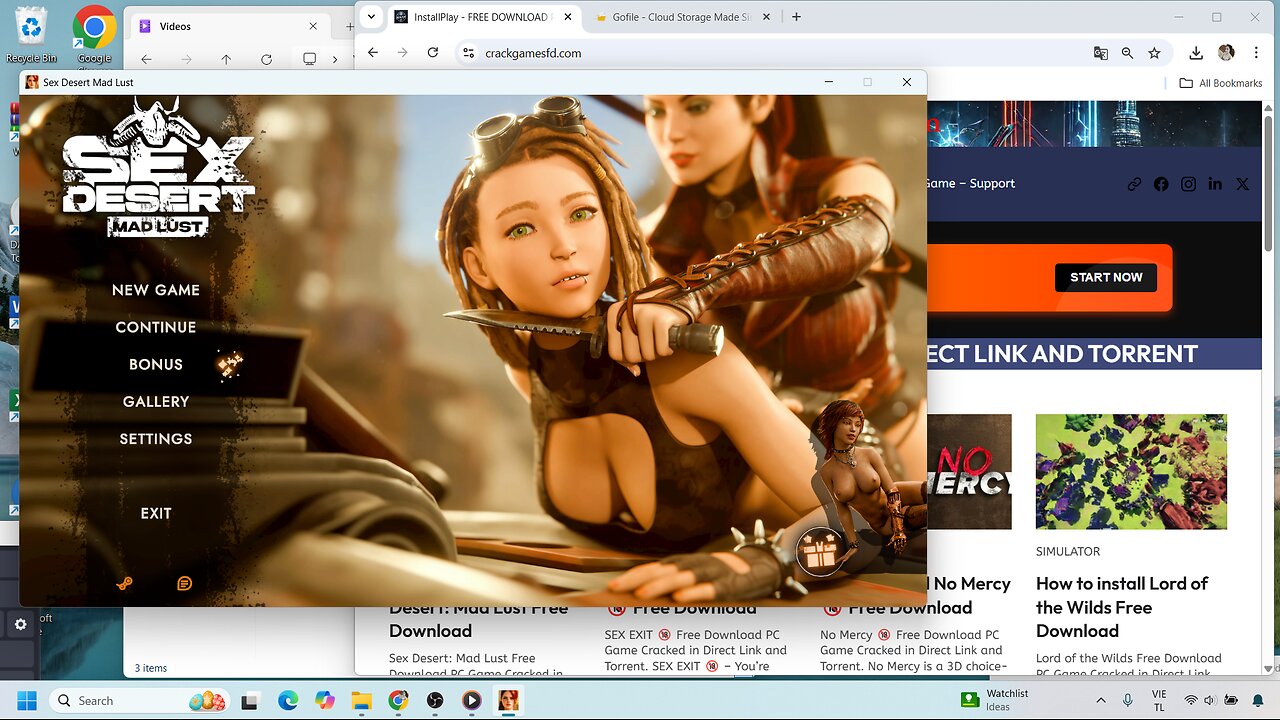1280x720 pixels.
Task: Reload the Chrome page
Action: coord(433,53)
